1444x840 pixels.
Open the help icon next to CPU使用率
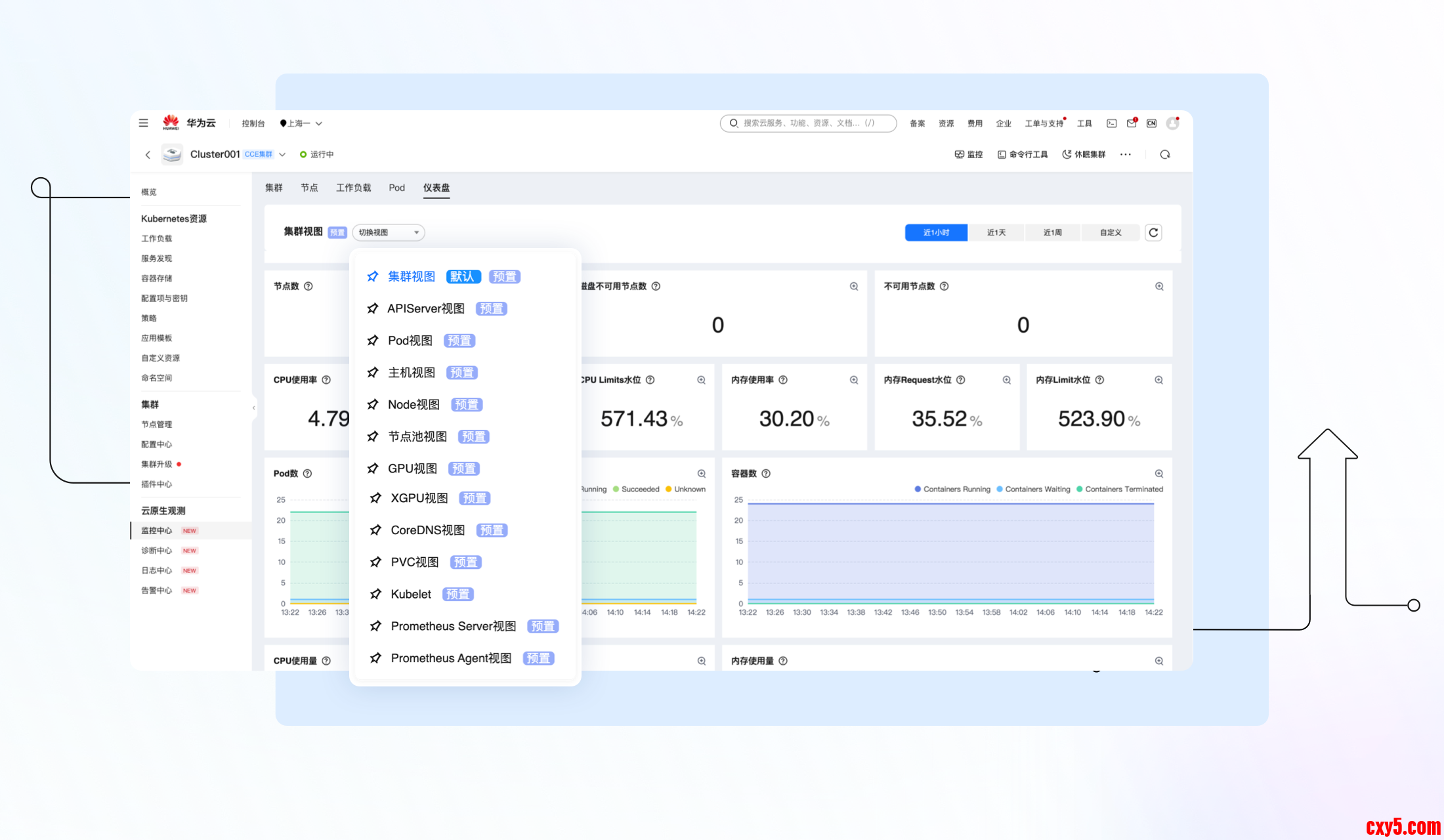click(x=326, y=380)
